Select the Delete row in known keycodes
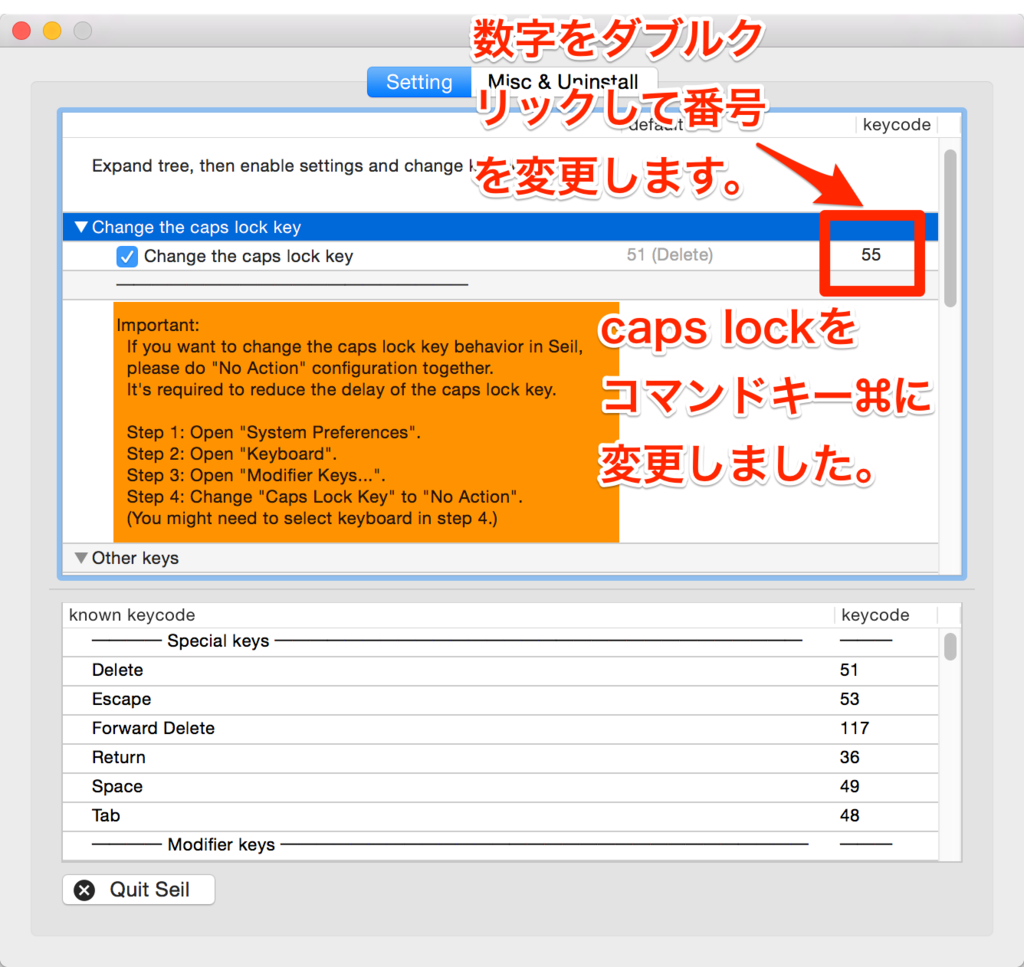 [500, 671]
